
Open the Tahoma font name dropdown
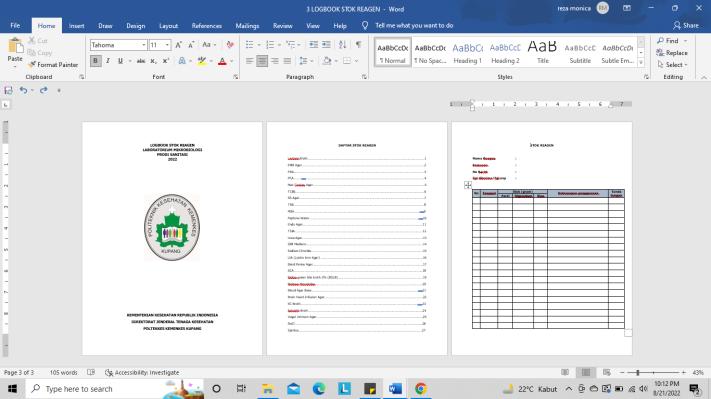tap(119, 45)
